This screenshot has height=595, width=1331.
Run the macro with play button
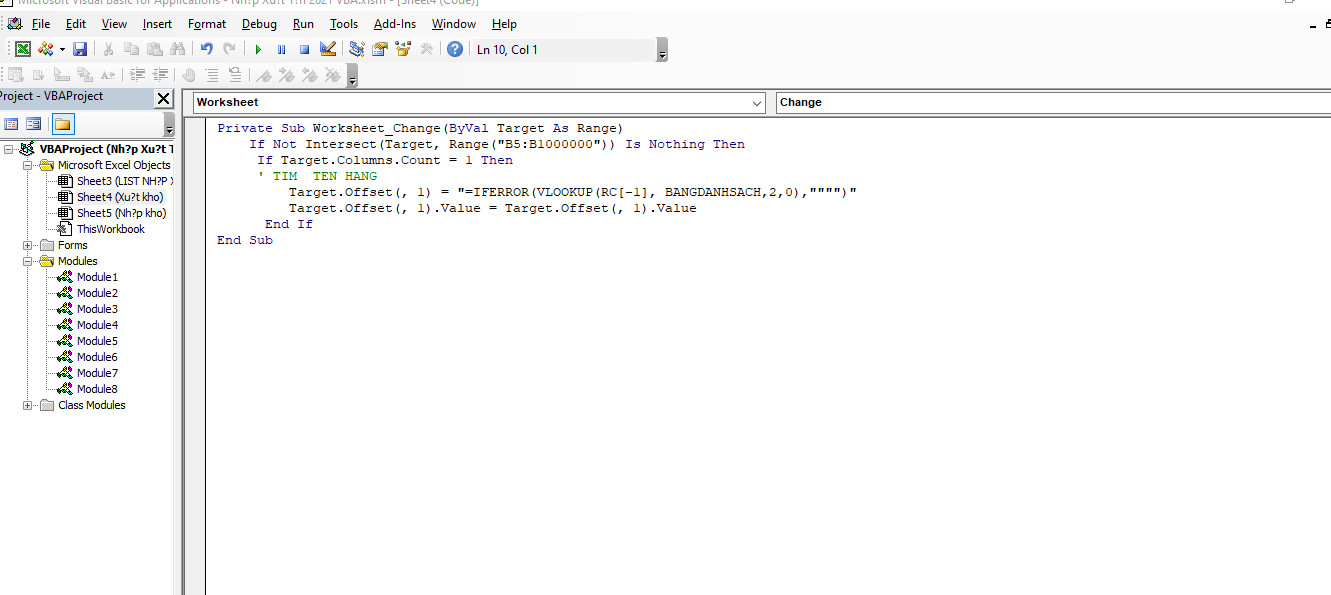click(258, 49)
